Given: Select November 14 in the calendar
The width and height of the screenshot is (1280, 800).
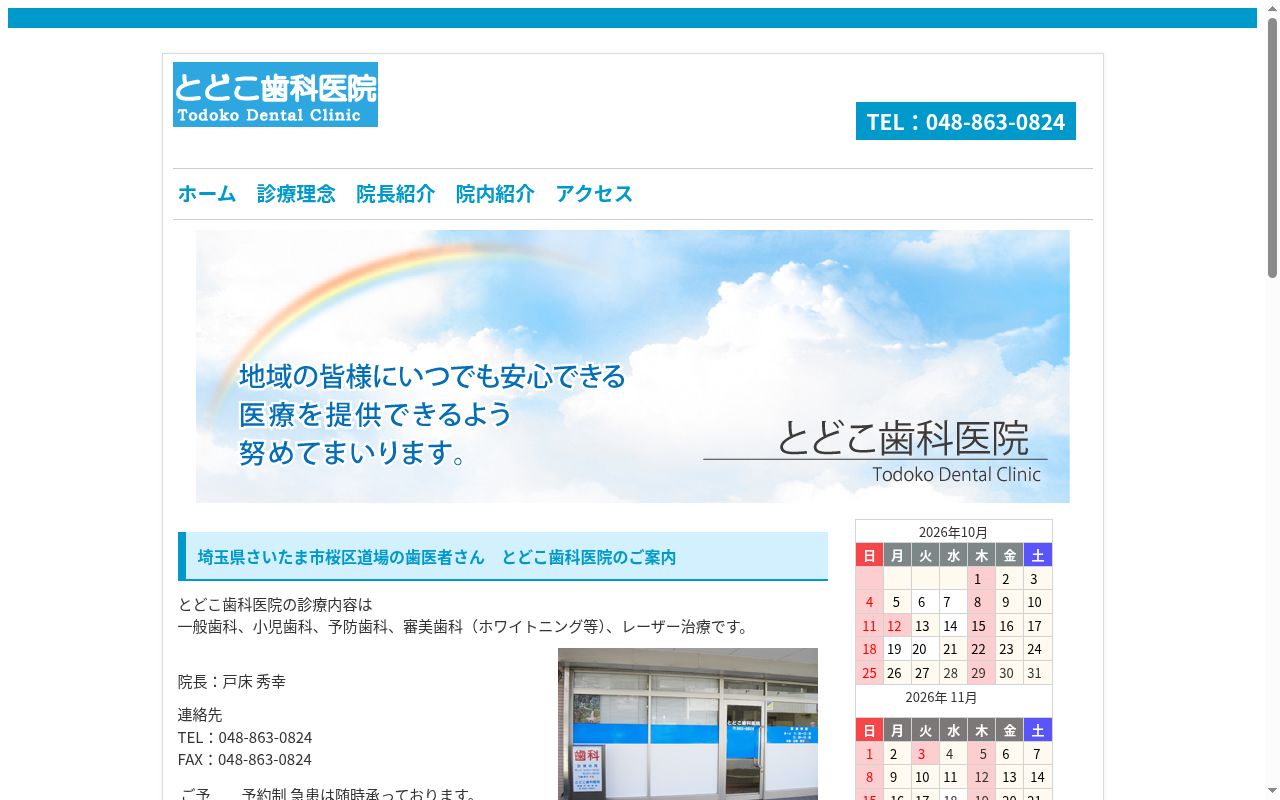Looking at the screenshot, I should pos(1037,777).
